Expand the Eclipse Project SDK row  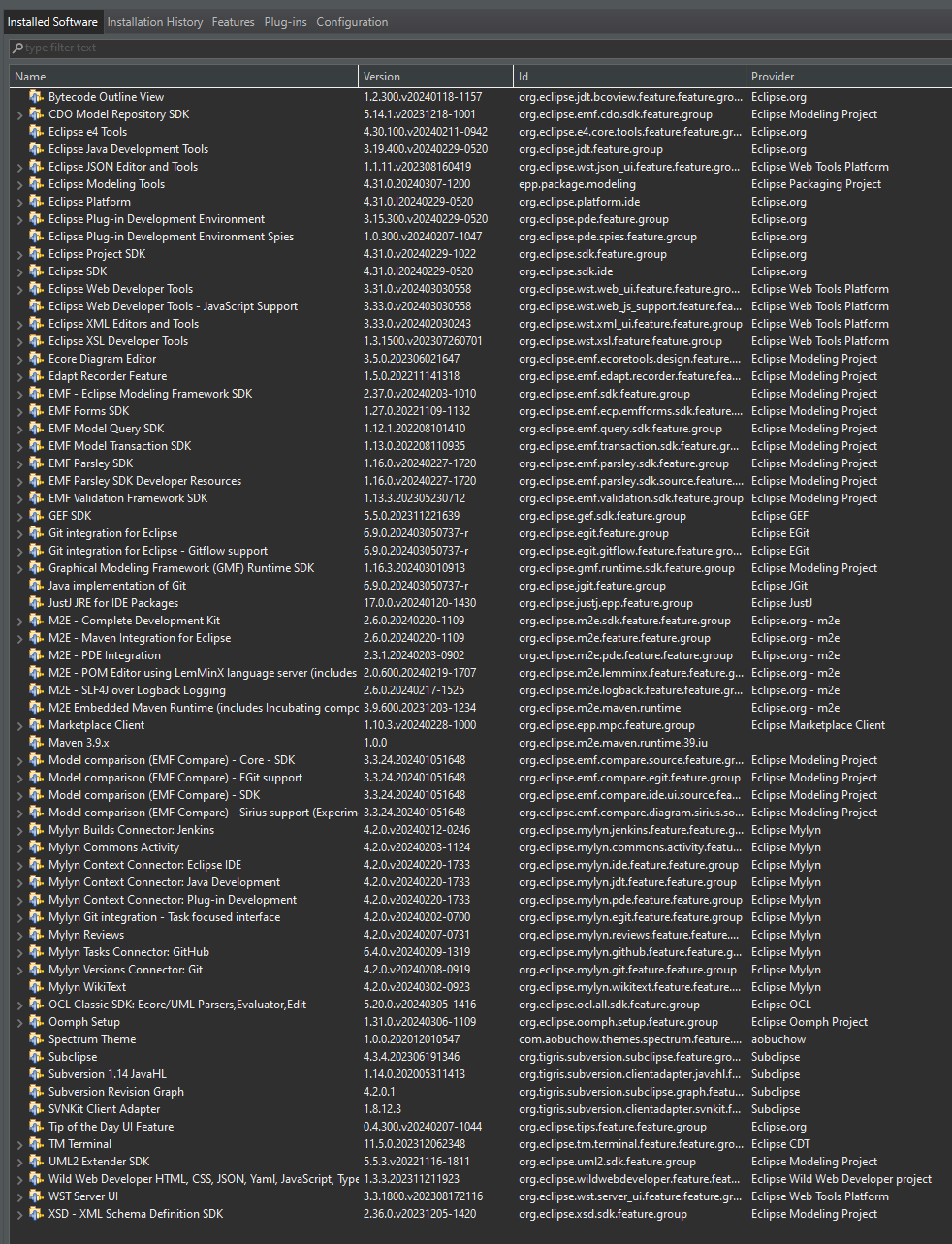[x=19, y=254]
